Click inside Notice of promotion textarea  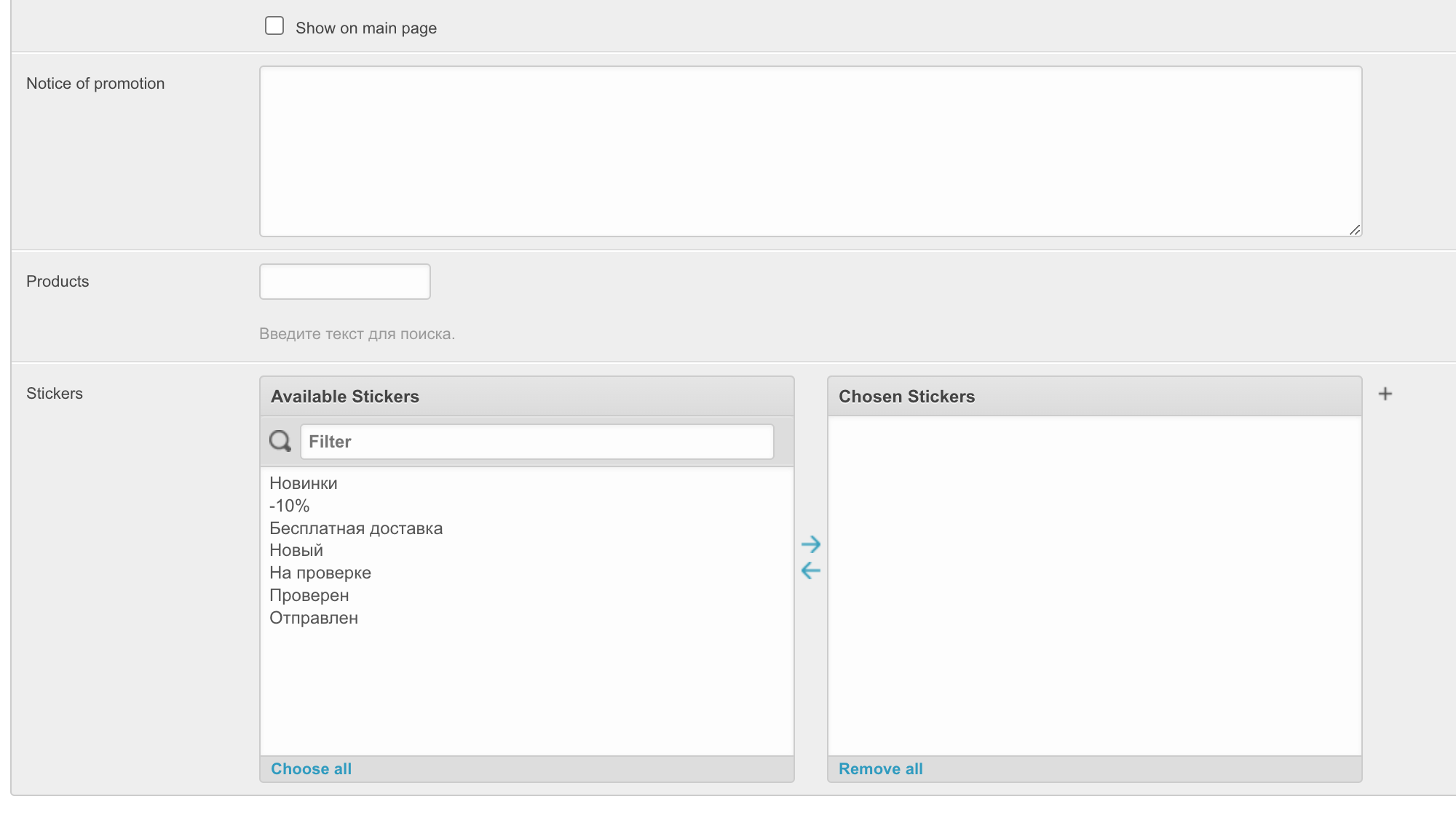pos(810,151)
